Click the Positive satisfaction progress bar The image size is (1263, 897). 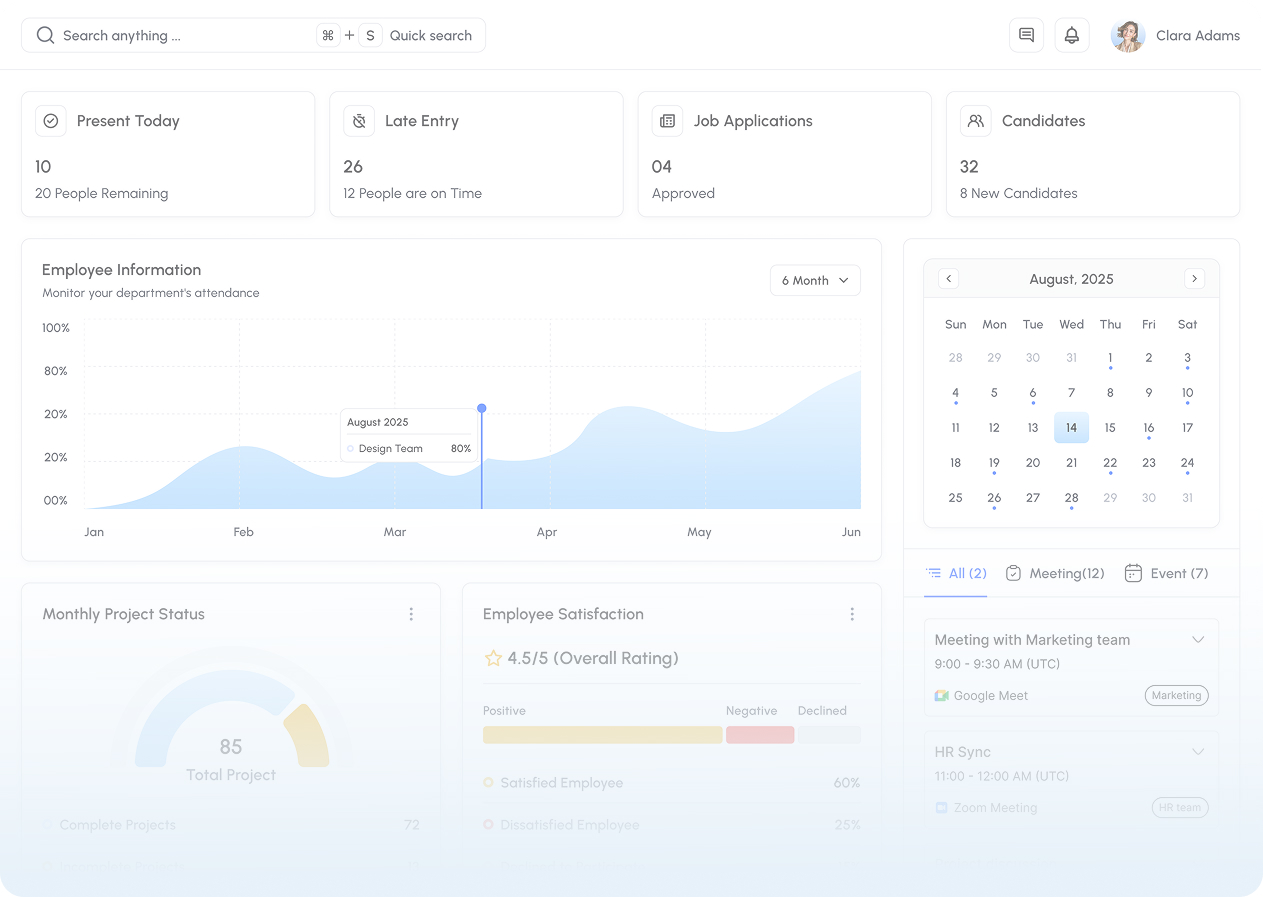[602, 734]
